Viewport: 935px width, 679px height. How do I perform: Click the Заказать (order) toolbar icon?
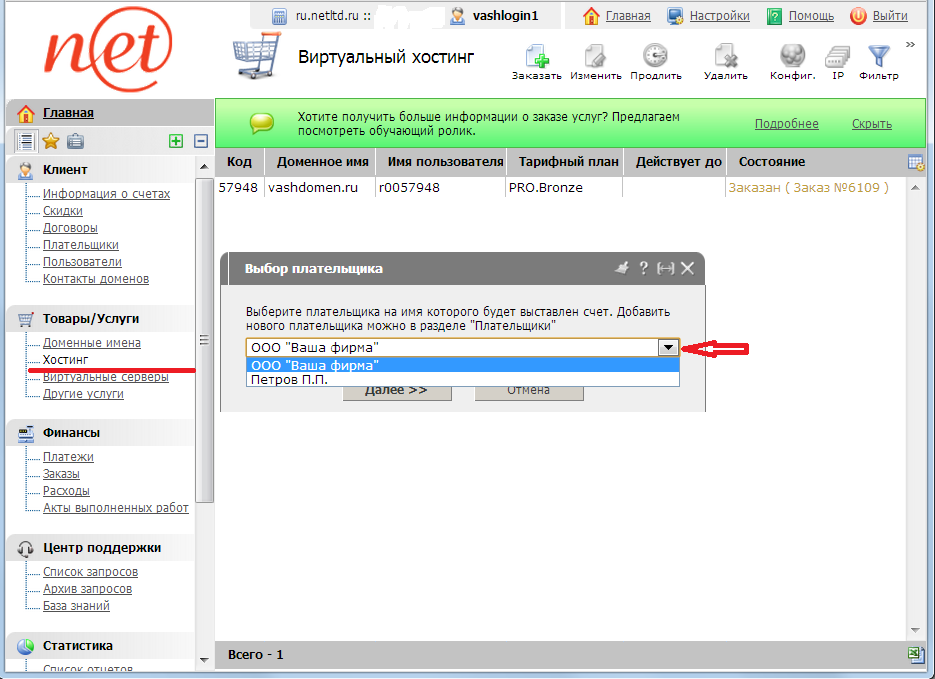(x=536, y=59)
